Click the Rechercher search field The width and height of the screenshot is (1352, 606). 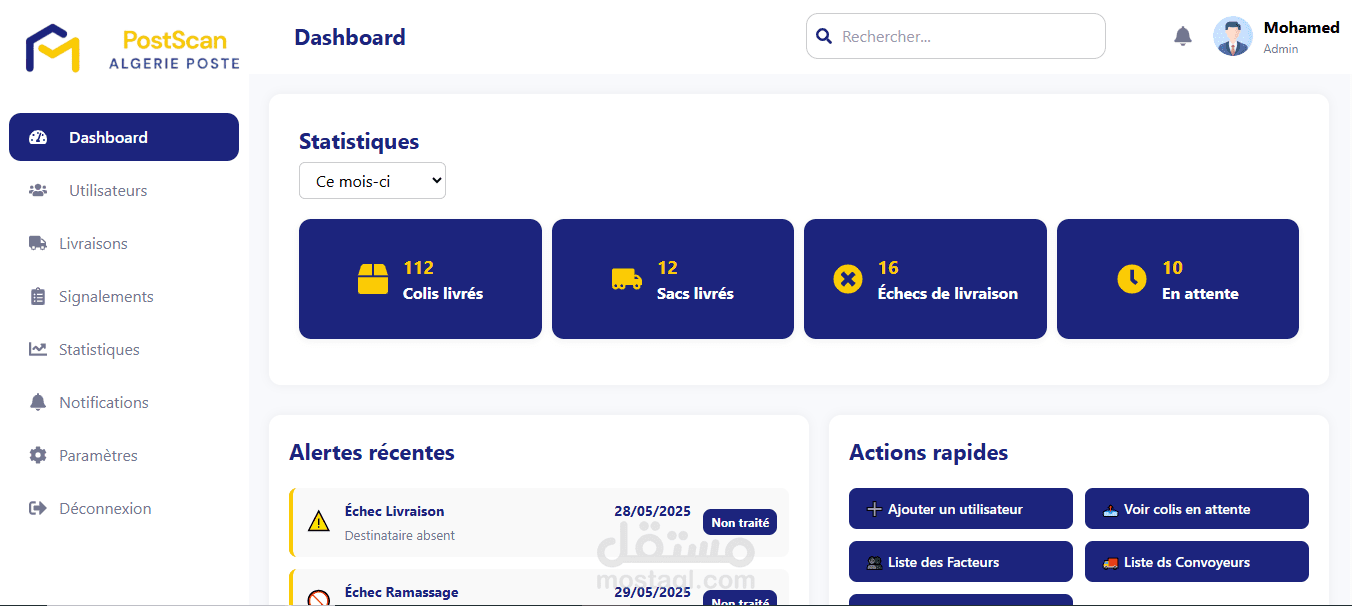[956, 36]
